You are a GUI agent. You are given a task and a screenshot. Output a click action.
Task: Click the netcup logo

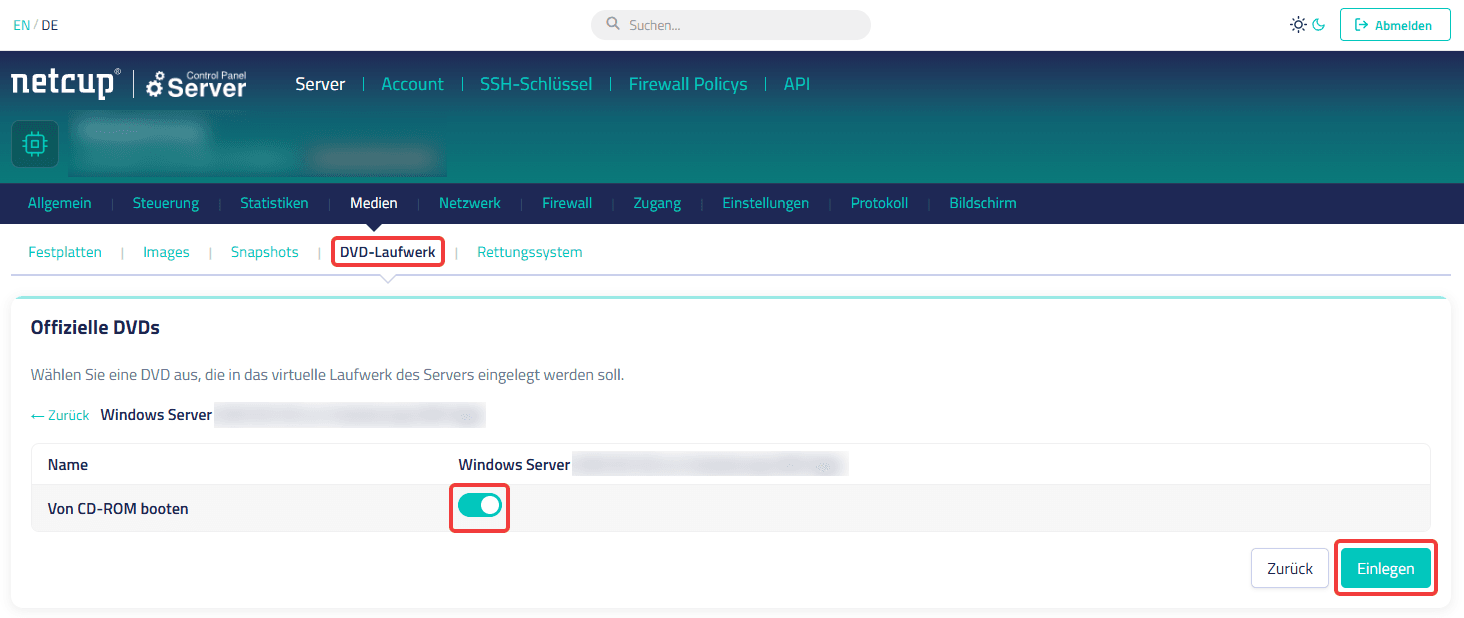66,84
